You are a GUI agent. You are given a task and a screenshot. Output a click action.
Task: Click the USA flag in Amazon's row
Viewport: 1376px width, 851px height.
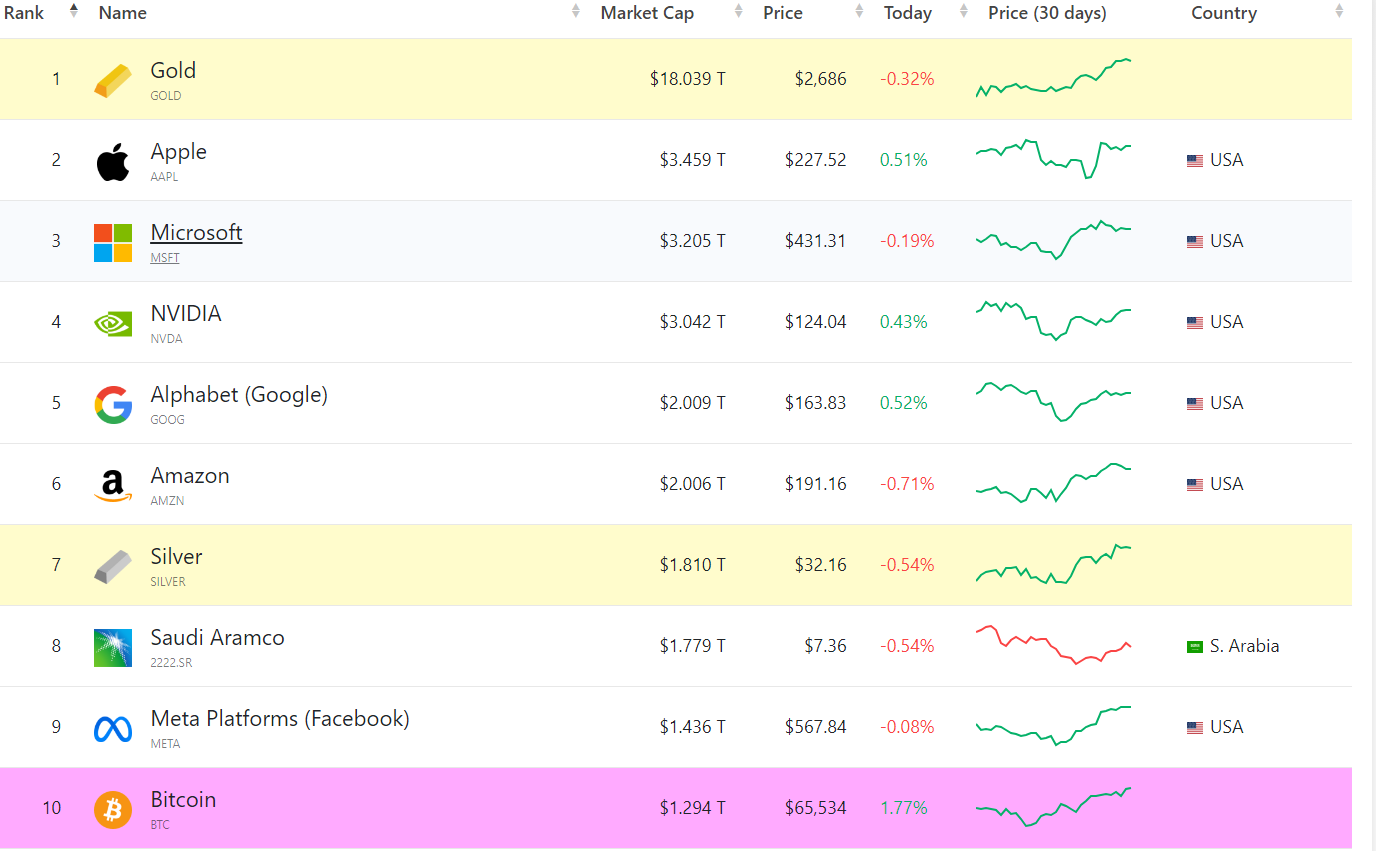click(x=1195, y=485)
